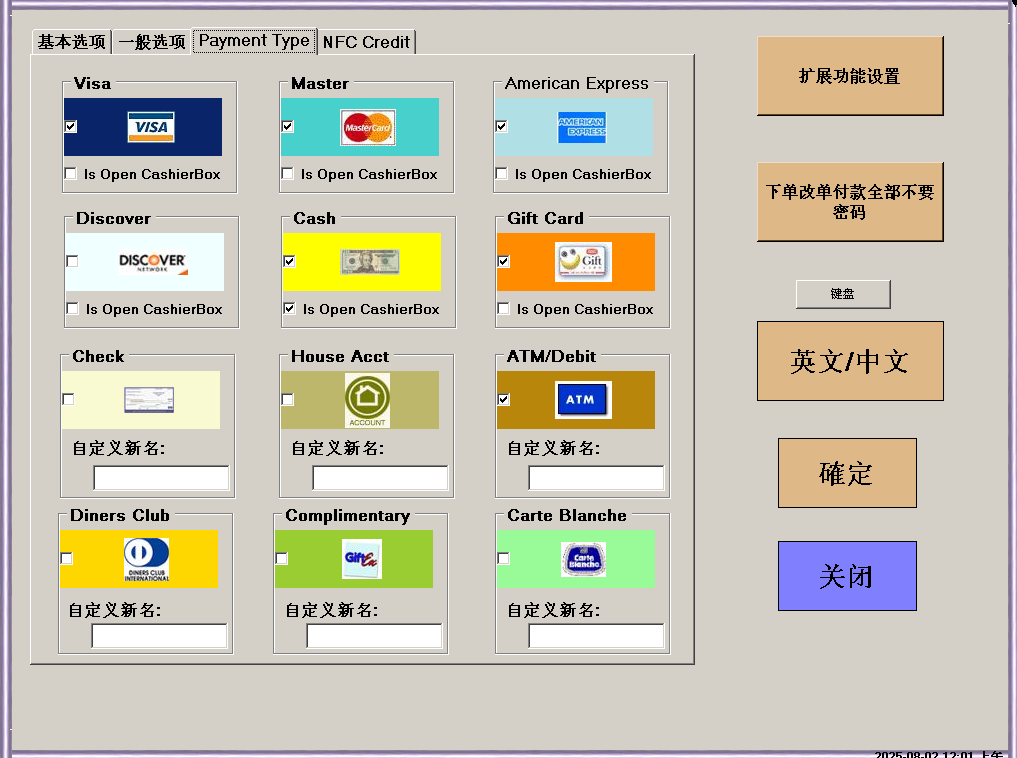Click the Discover Network logo
The width and height of the screenshot is (1017, 758).
(152, 262)
